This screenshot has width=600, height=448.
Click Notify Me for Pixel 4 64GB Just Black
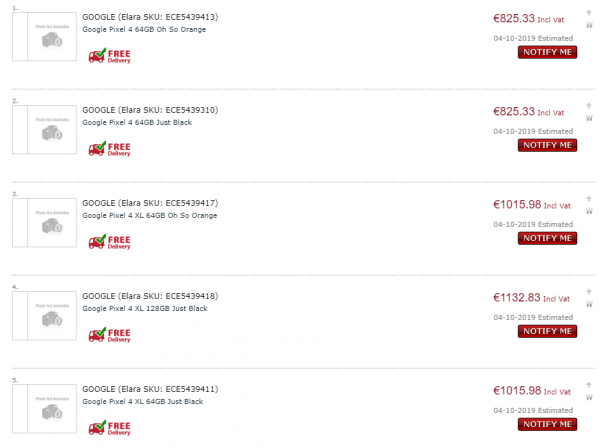click(x=547, y=145)
